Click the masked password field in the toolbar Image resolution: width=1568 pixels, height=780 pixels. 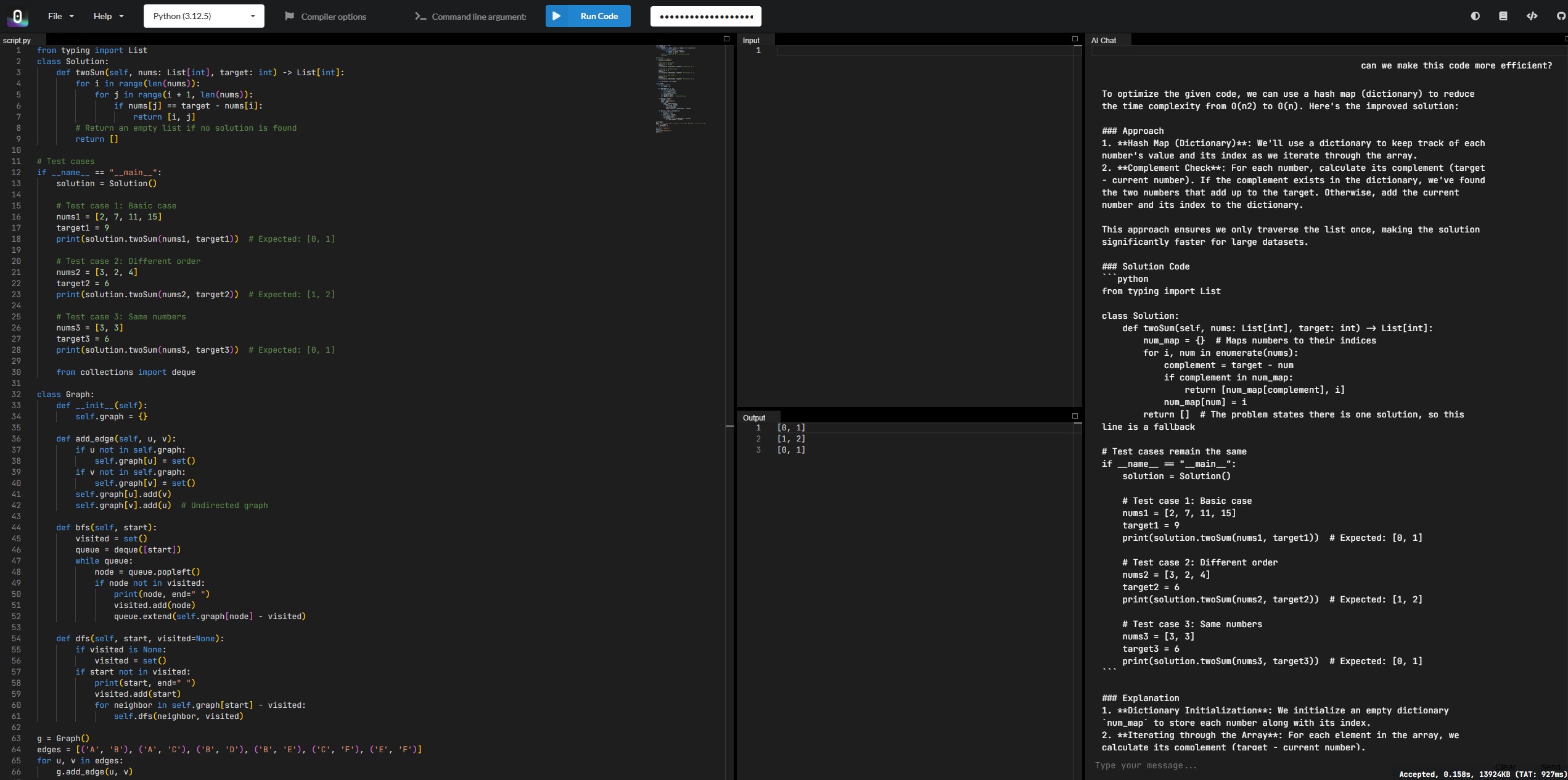click(x=706, y=16)
